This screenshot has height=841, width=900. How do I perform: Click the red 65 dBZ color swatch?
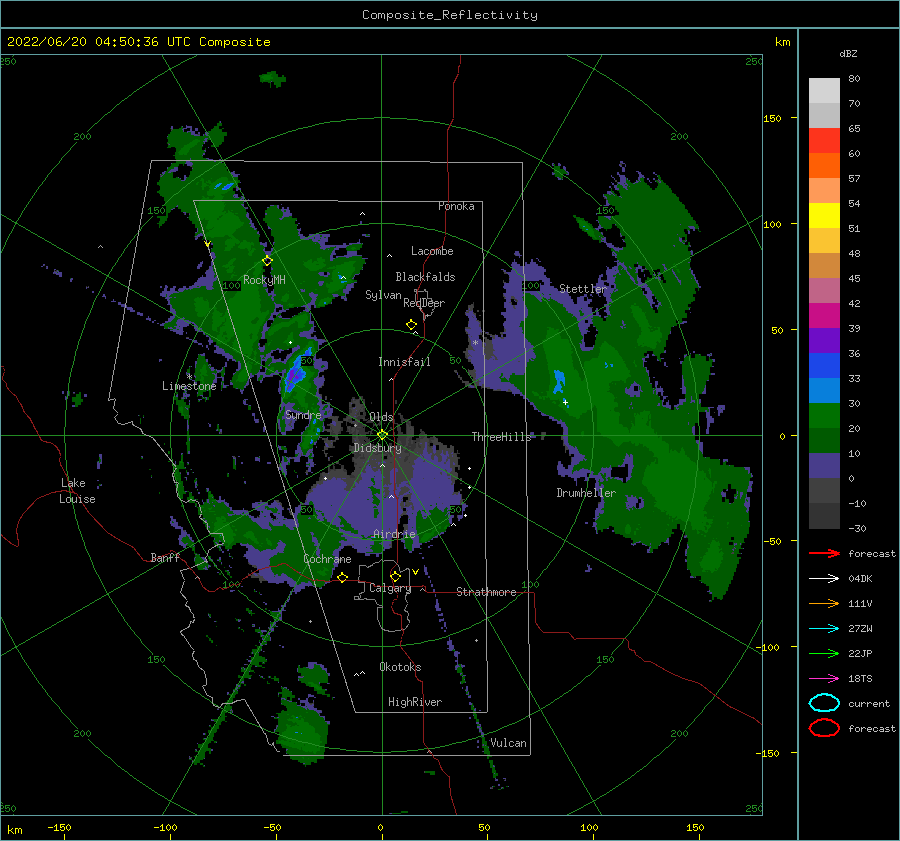[x=824, y=140]
